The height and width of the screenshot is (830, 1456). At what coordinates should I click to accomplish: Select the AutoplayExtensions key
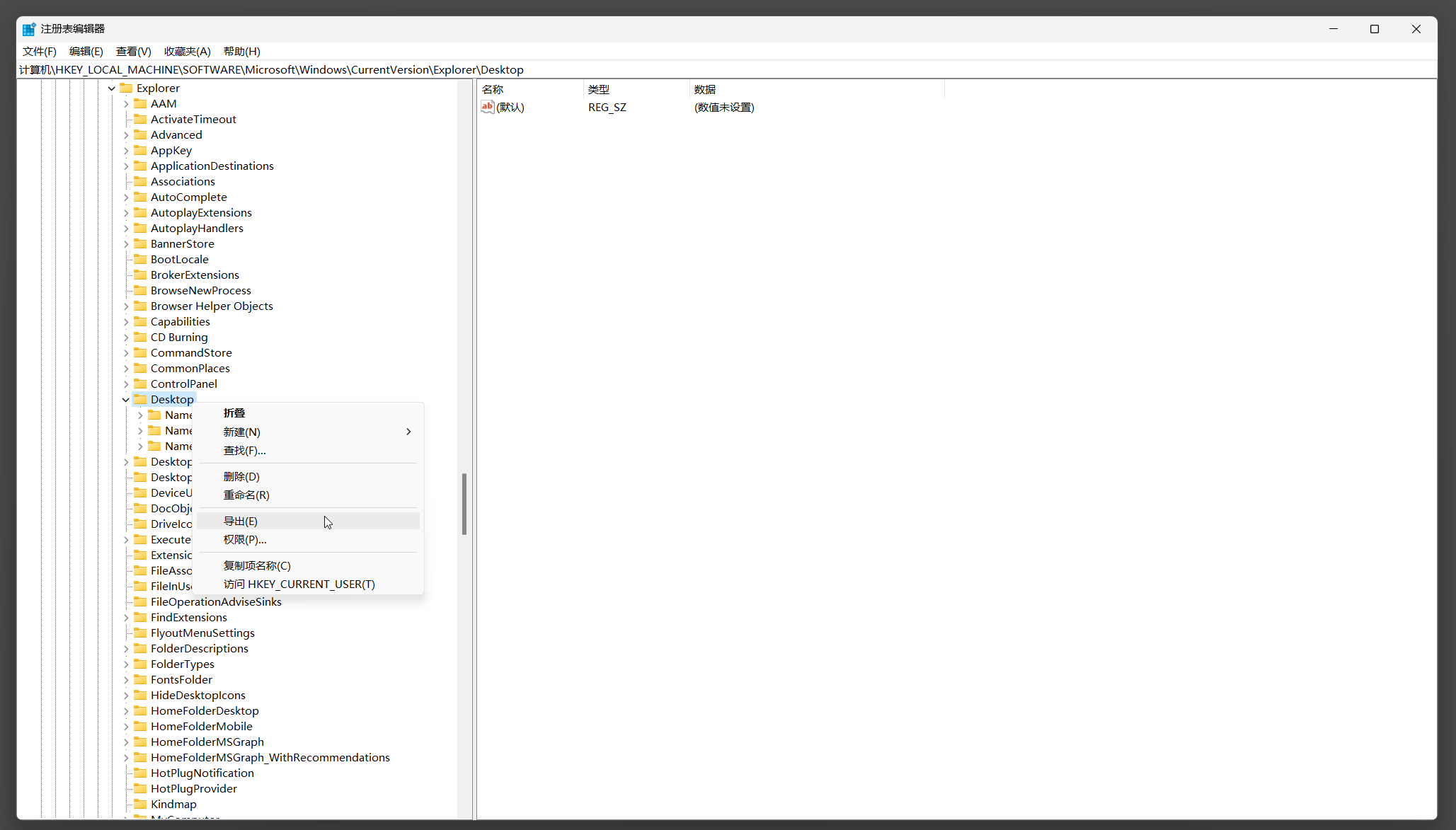pyautogui.click(x=201, y=213)
